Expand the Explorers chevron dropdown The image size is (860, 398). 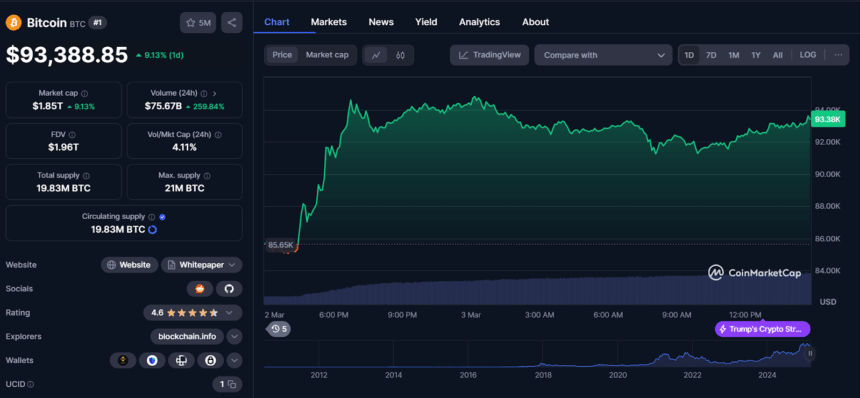pyautogui.click(x=234, y=336)
